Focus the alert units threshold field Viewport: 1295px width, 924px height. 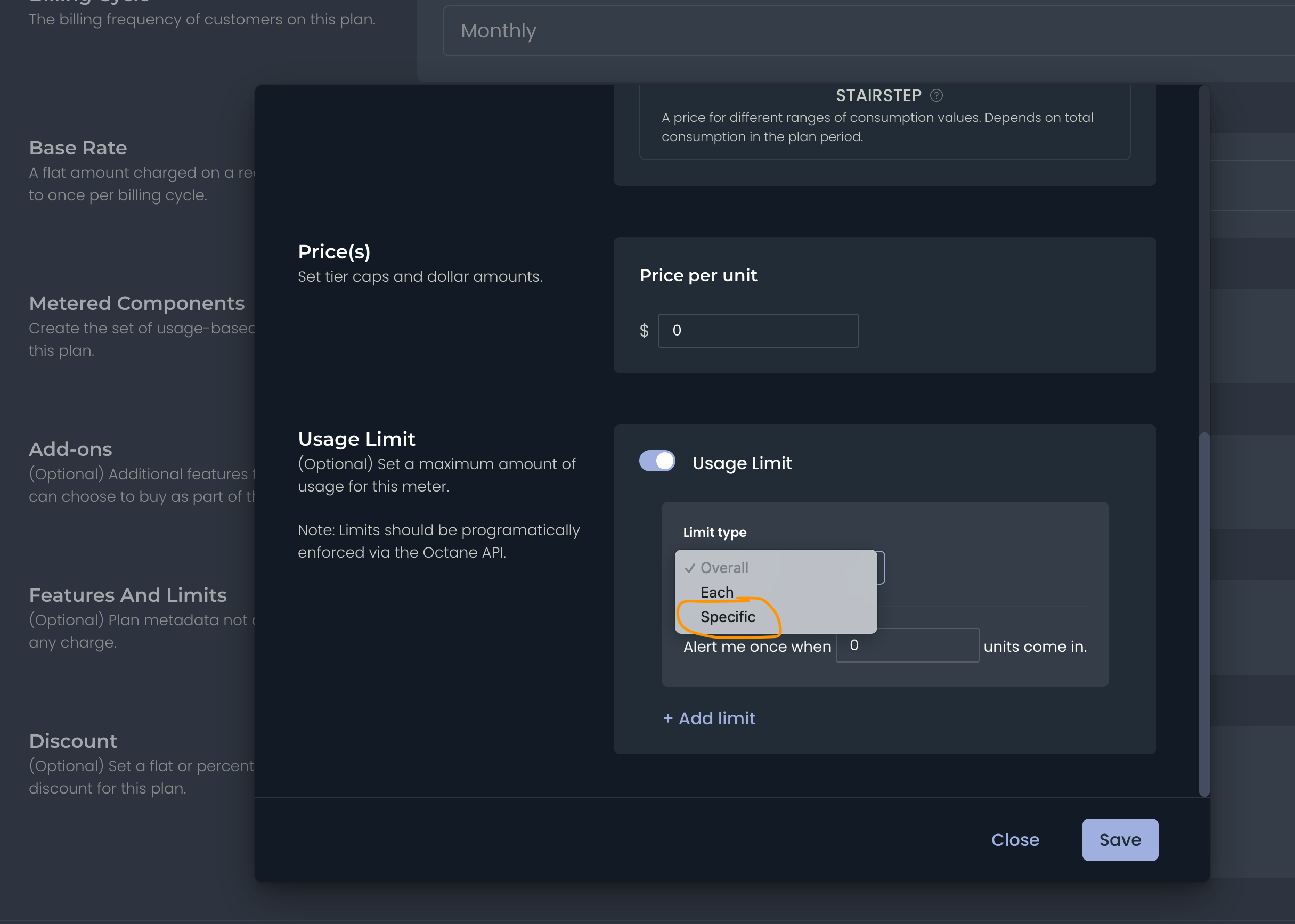pos(907,646)
